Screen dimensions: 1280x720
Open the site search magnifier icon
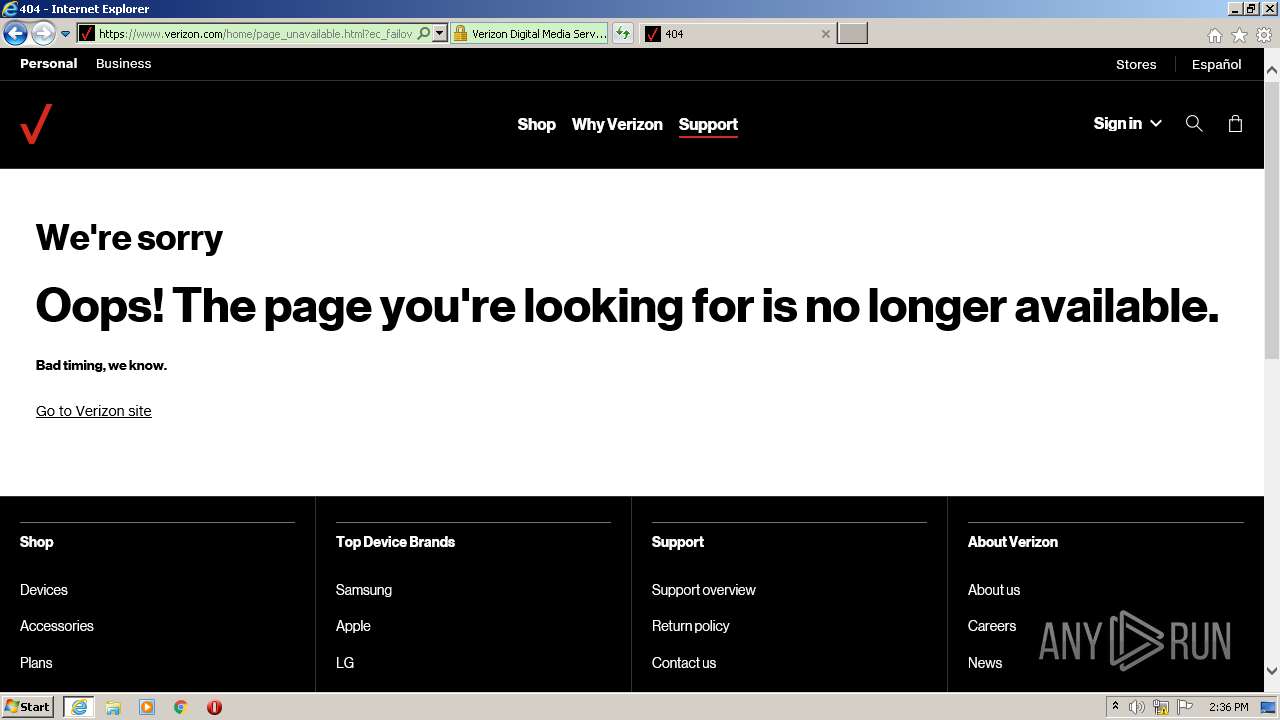[1194, 123]
